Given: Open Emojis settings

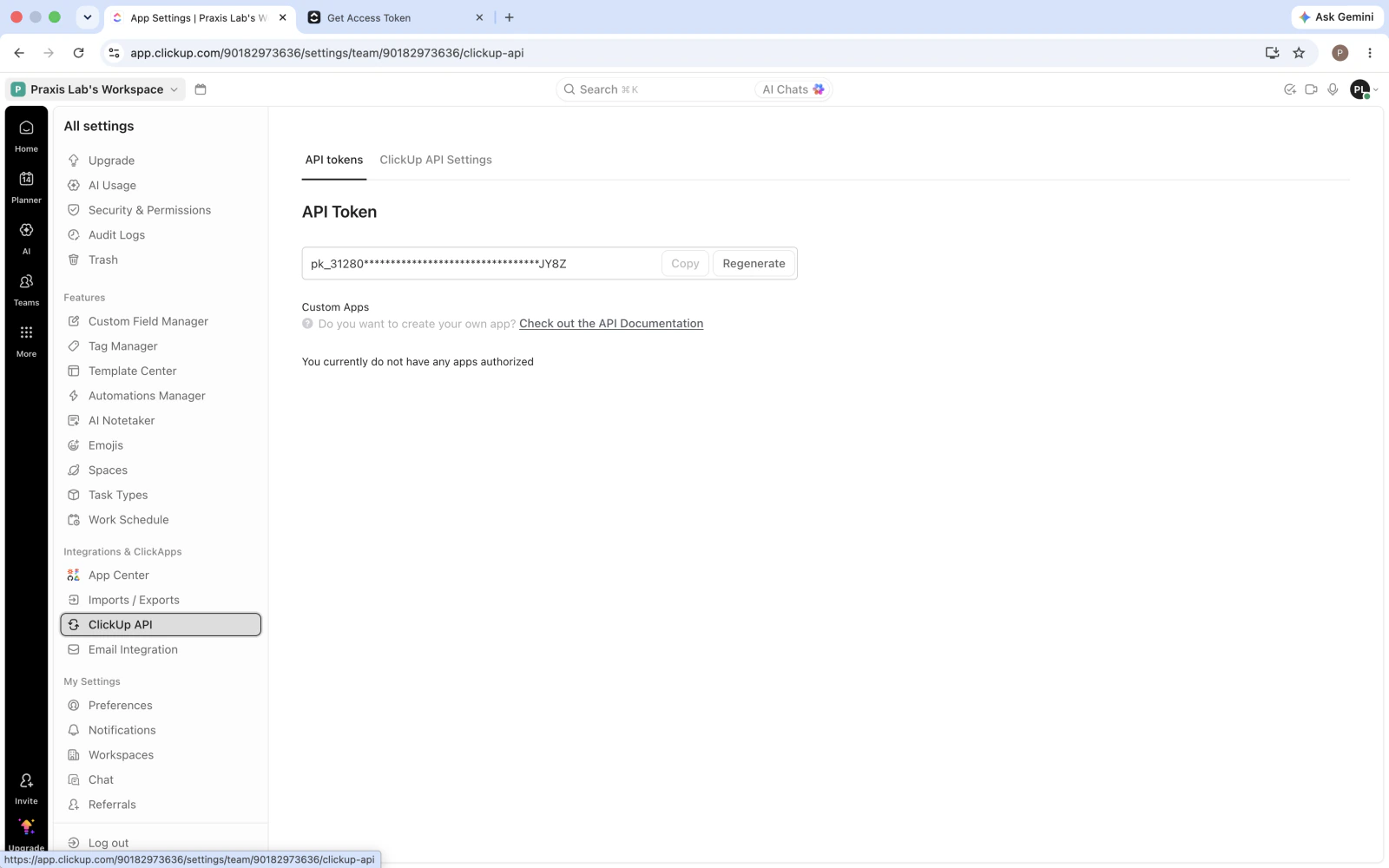Looking at the screenshot, I should click(x=160, y=445).
